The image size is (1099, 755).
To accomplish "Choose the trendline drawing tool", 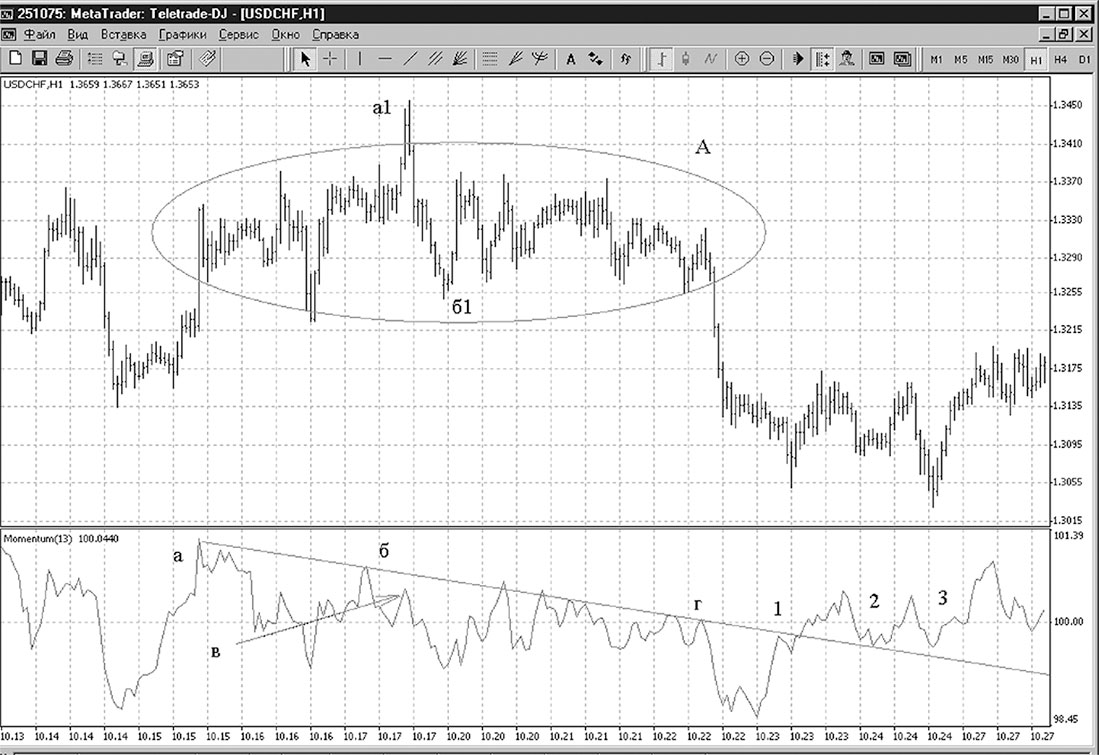I will 410,60.
